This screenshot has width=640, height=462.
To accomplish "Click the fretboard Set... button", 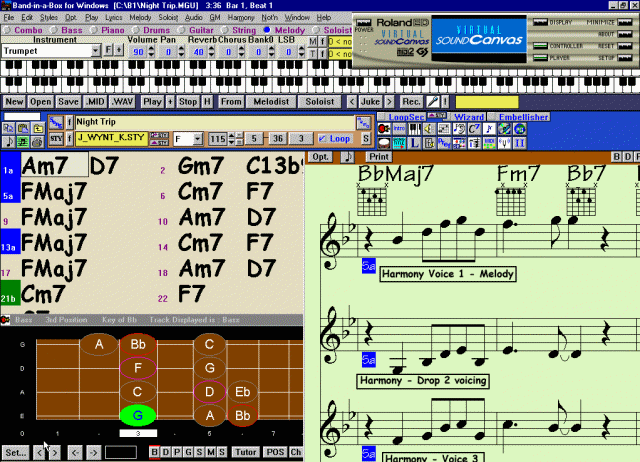I will [x=16, y=453].
